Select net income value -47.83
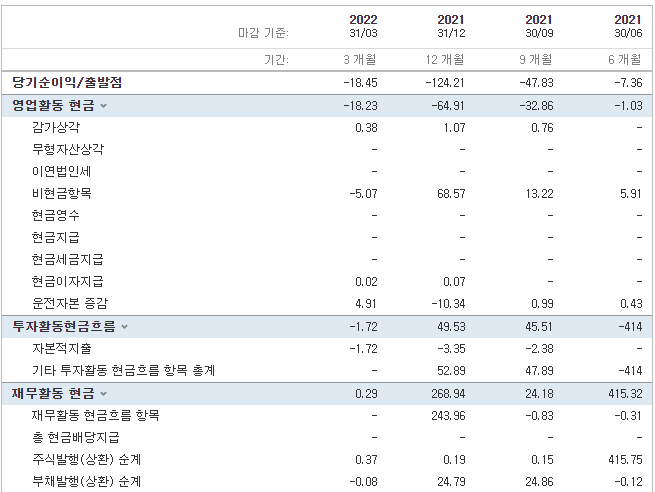This screenshot has width=655, height=492. click(536, 83)
